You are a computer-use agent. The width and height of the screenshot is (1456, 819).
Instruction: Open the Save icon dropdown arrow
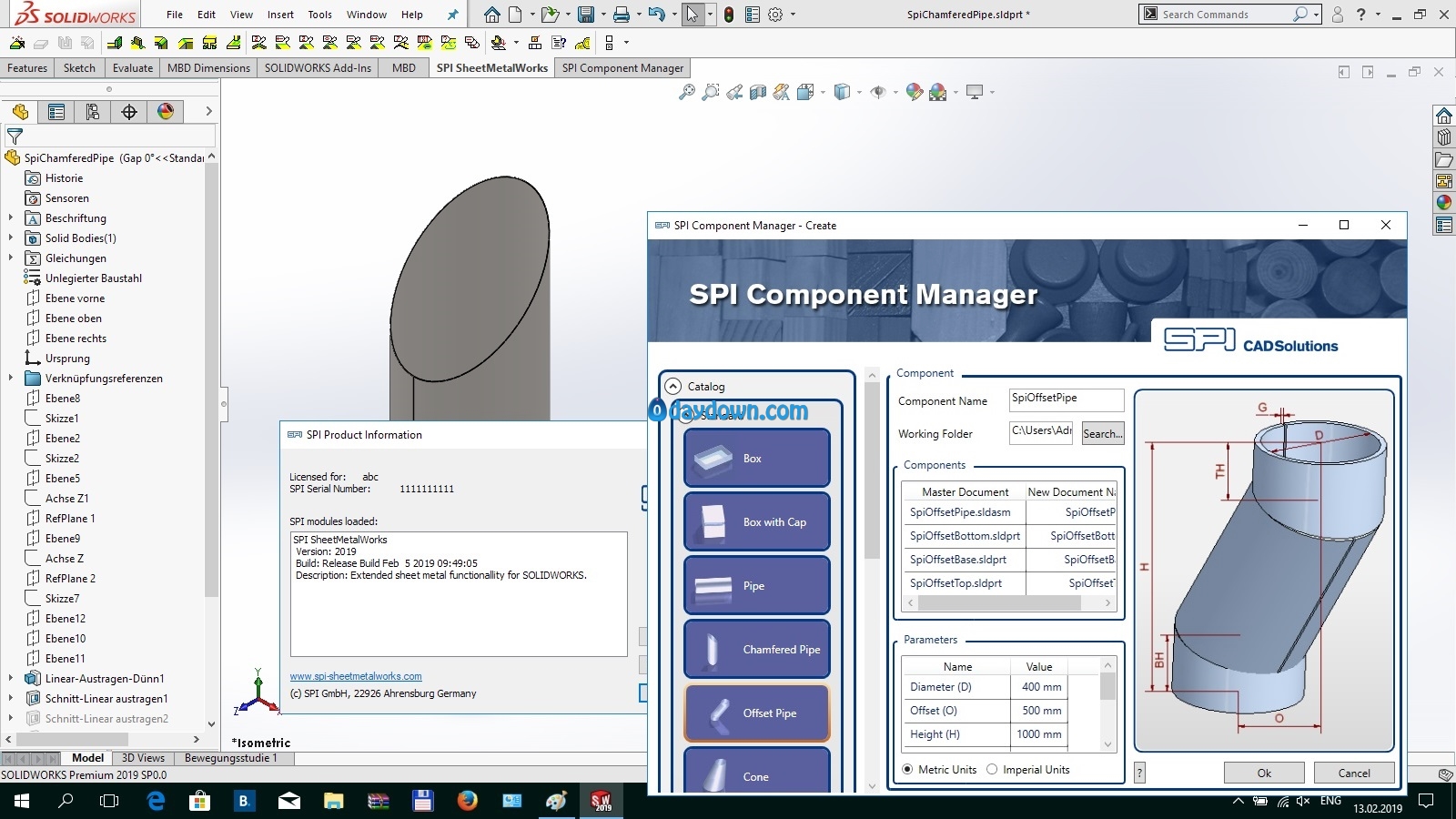click(602, 15)
